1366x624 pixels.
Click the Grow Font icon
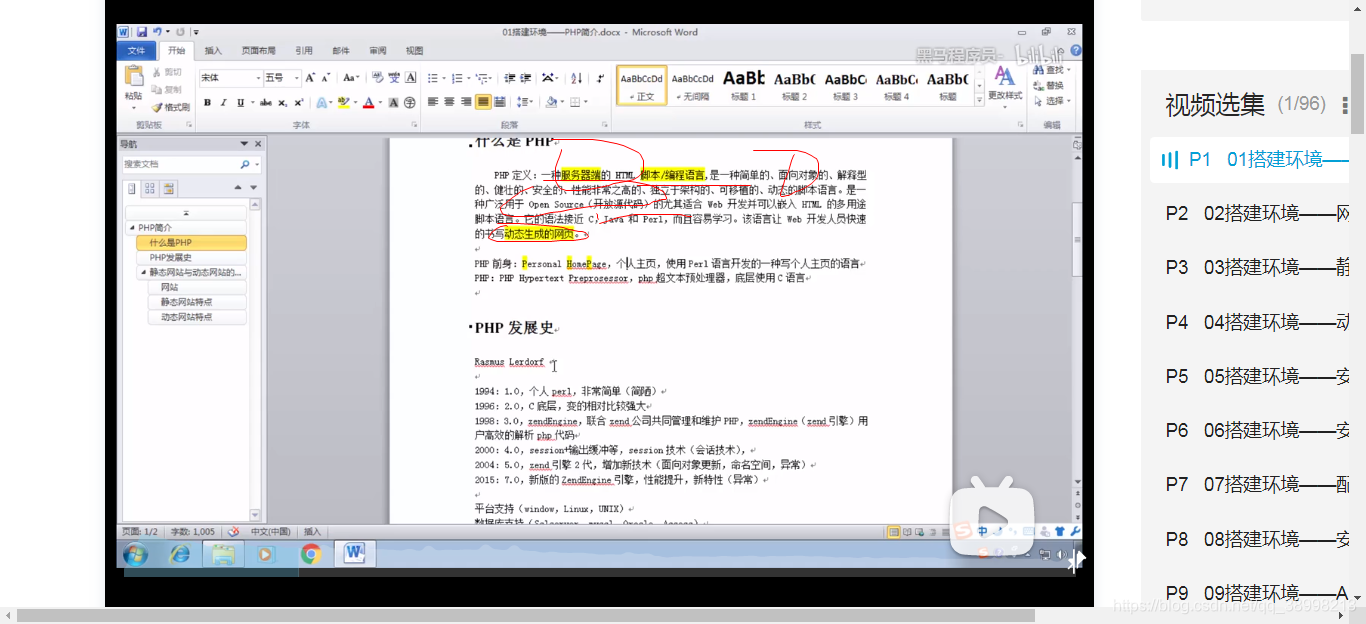[310, 77]
